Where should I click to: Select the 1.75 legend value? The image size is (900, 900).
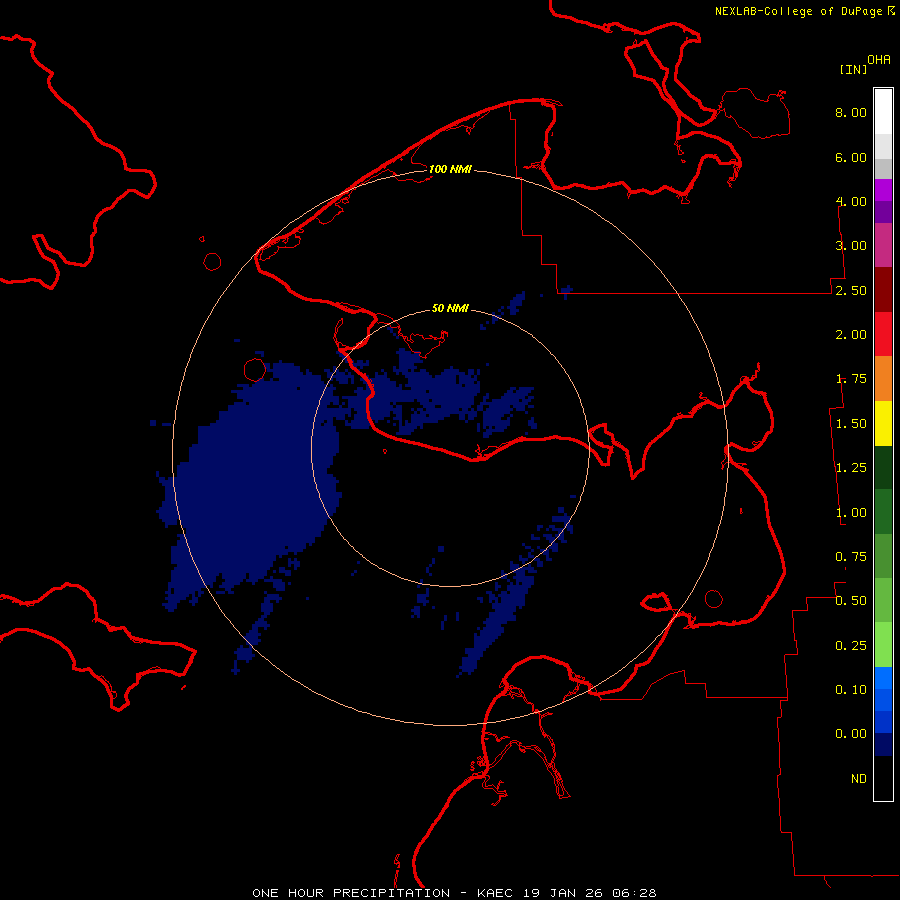point(851,379)
